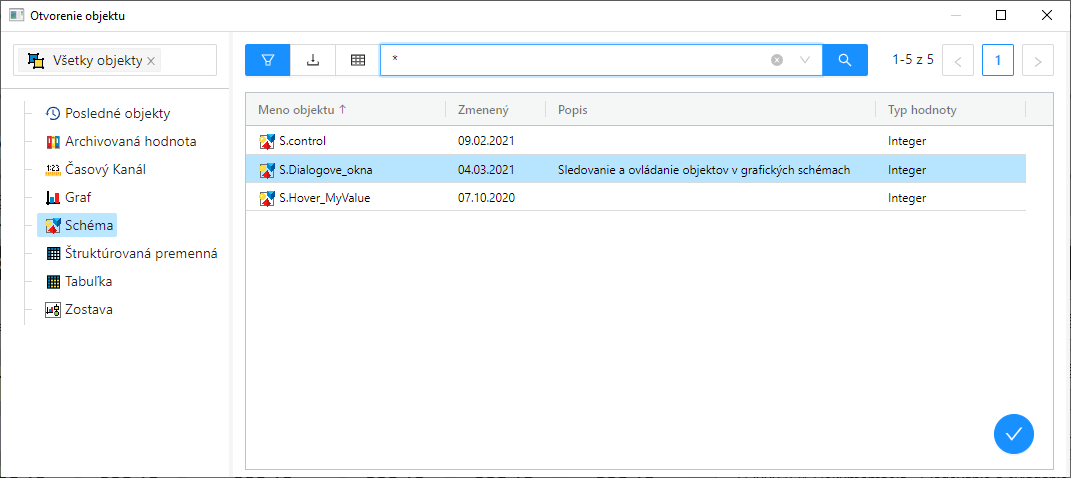Select the Zostava report icon
The image size is (1071, 478).
pos(54,309)
